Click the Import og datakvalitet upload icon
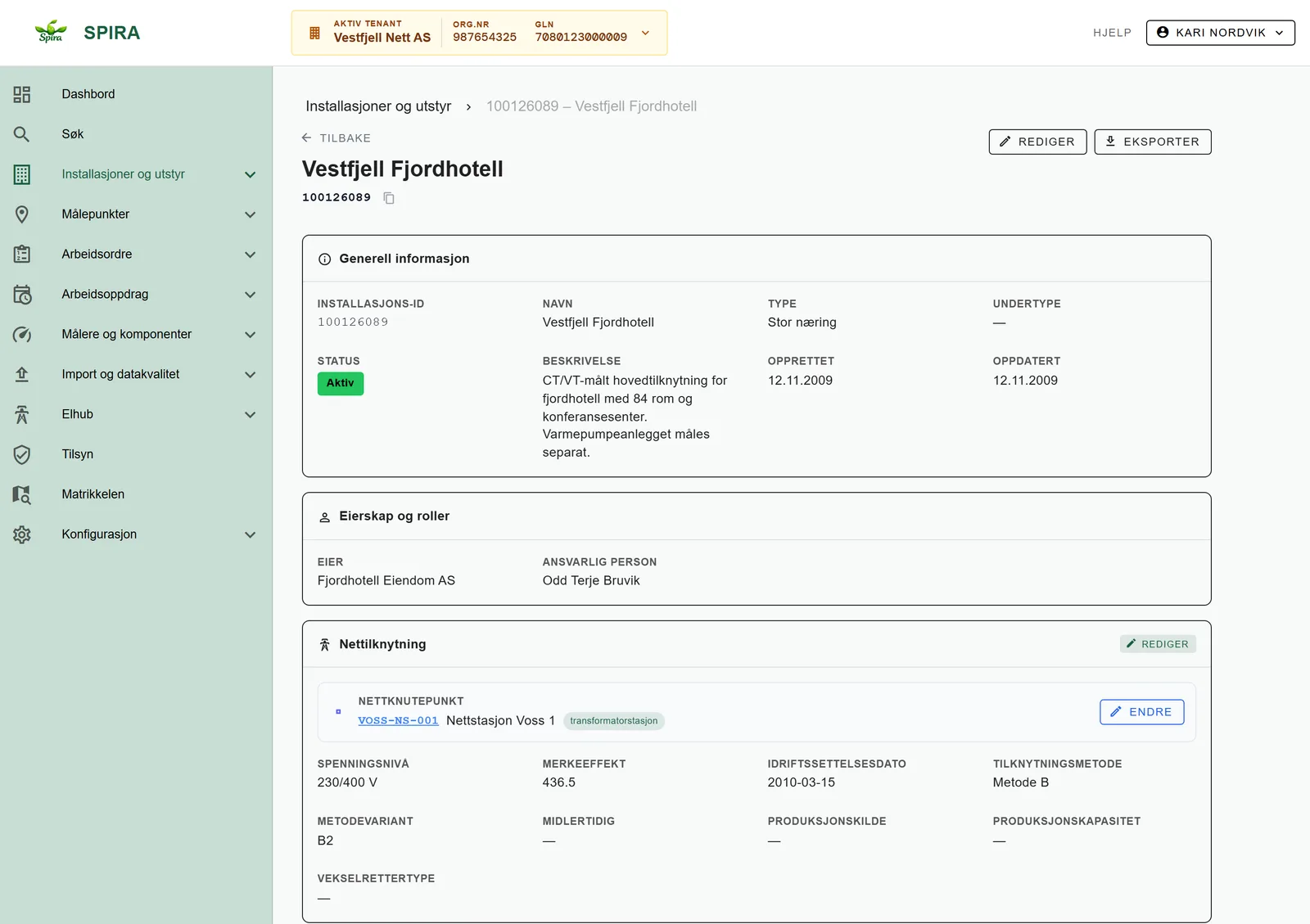Screen dimensions: 1310x924 pyautogui.click(x=22, y=374)
